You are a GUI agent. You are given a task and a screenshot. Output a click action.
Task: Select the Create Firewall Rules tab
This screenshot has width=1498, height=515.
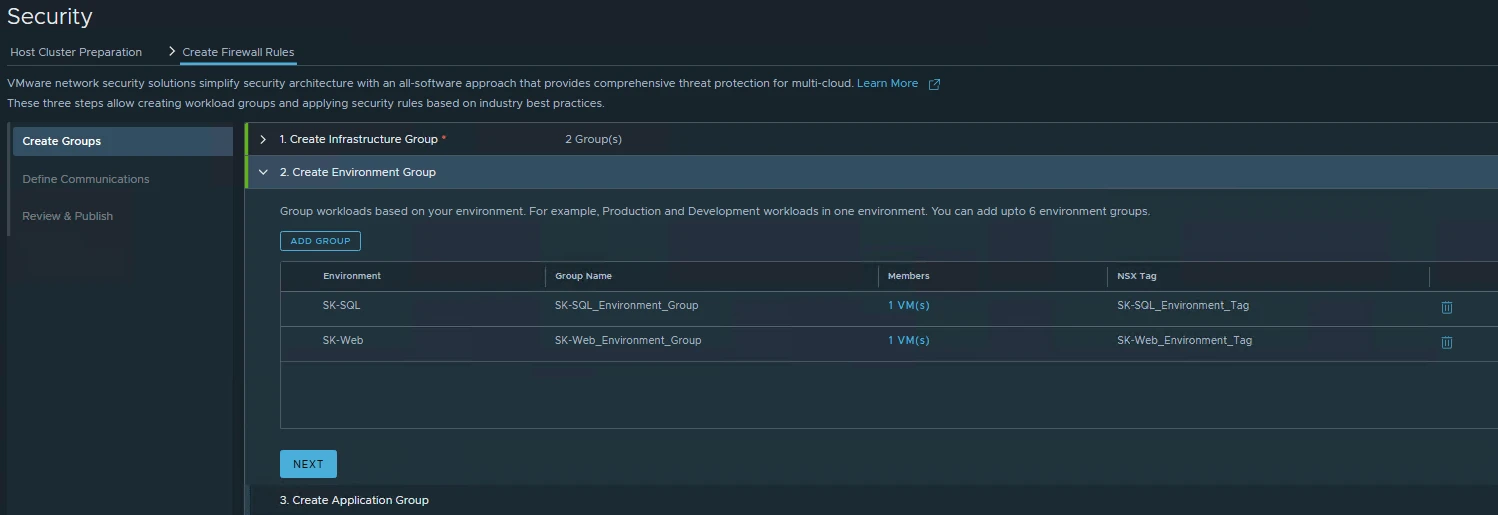click(x=238, y=52)
